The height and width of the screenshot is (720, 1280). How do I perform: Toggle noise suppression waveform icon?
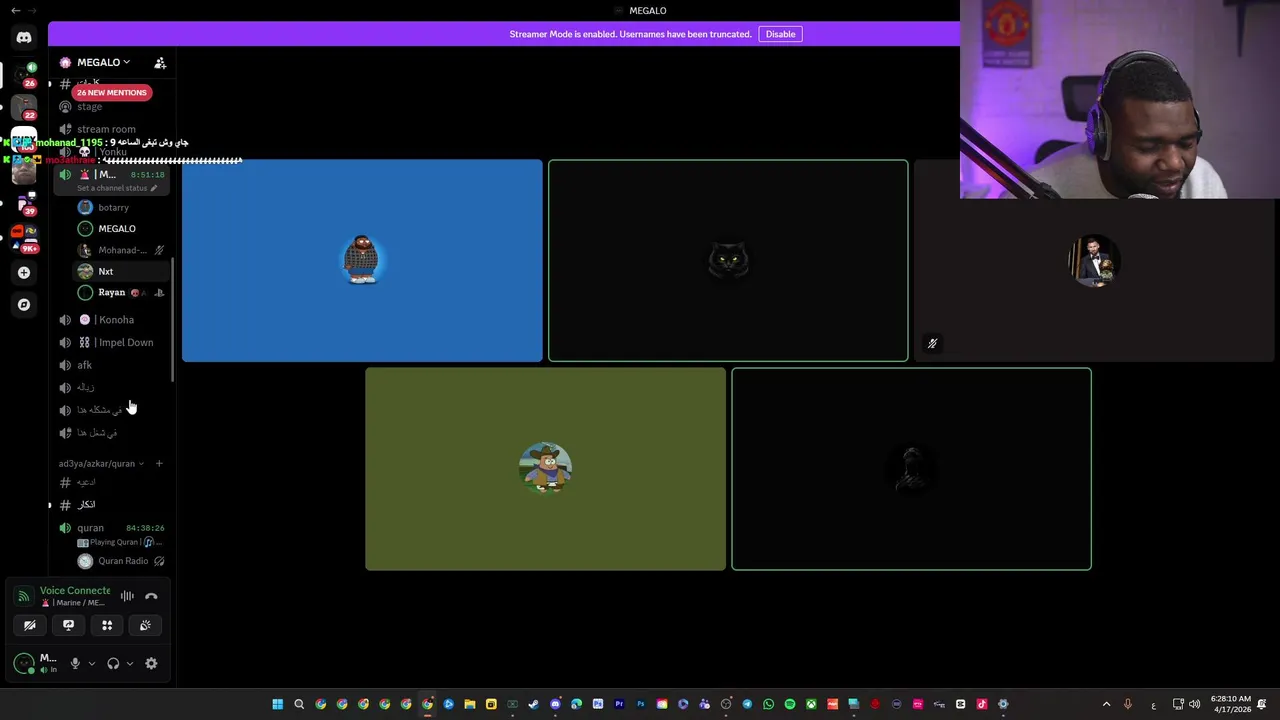(127, 596)
